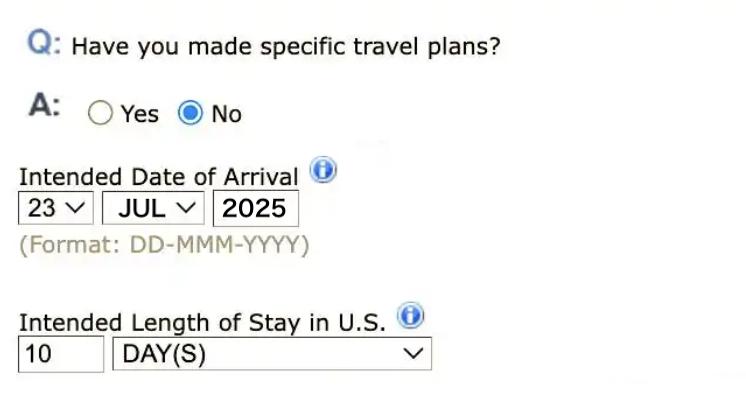
Task: Click the "Yes" answer label text
Action: click(x=140, y=114)
